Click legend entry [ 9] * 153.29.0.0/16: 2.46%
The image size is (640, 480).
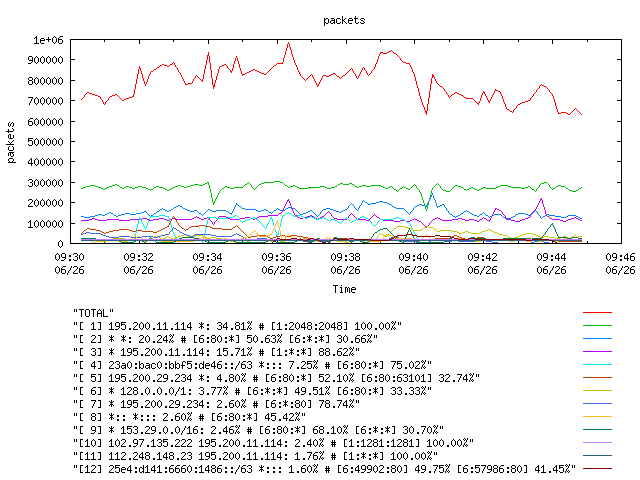(x=258, y=430)
